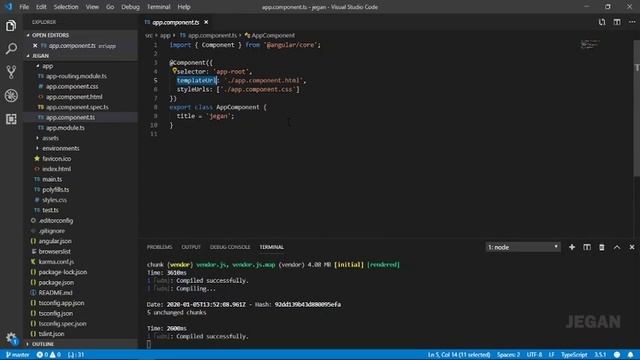Open the Go menu

[110, 7]
